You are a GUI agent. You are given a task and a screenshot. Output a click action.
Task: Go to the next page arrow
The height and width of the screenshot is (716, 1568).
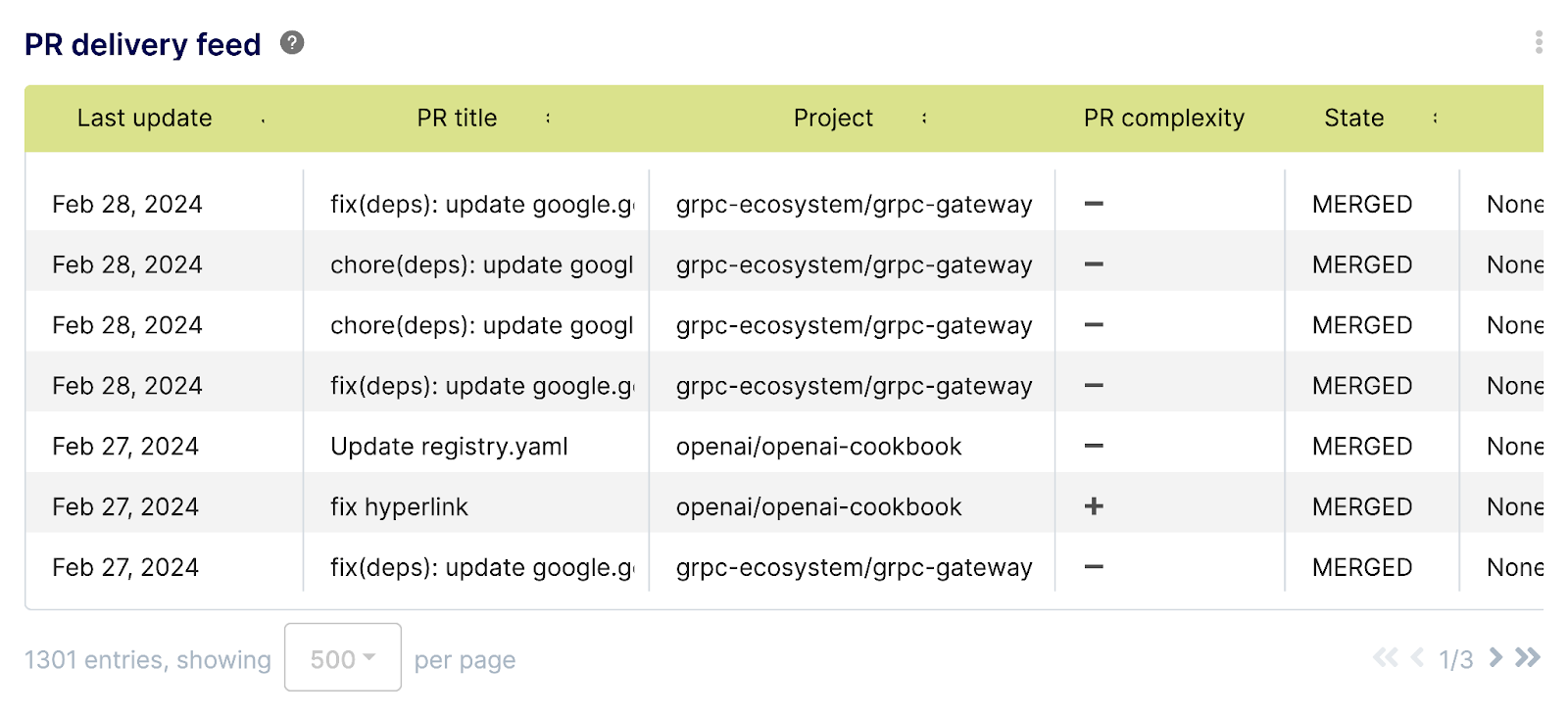click(1495, 657)
